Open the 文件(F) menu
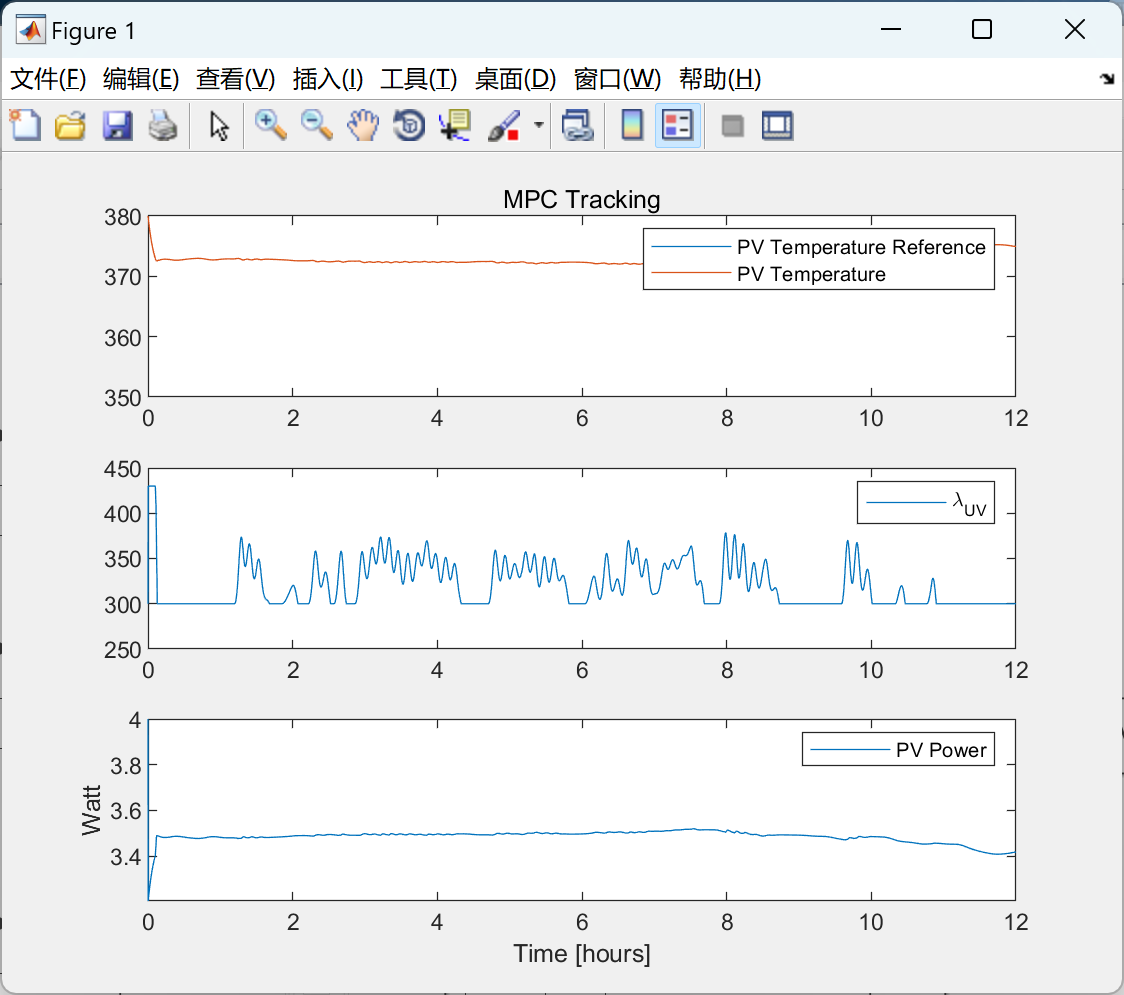The height and width of the screenshot is (995, 1124). (48, 79)
